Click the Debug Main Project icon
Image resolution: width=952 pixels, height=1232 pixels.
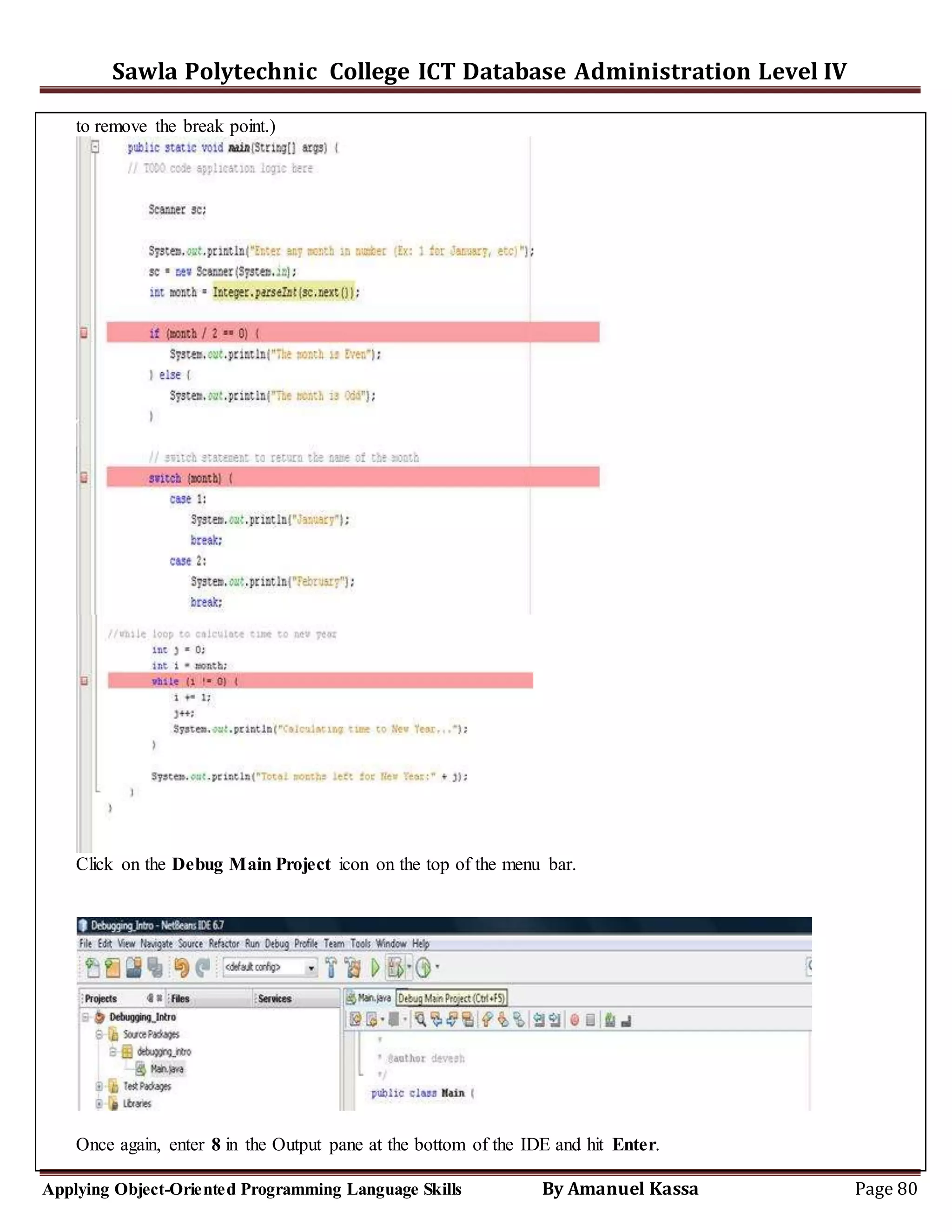396,968
